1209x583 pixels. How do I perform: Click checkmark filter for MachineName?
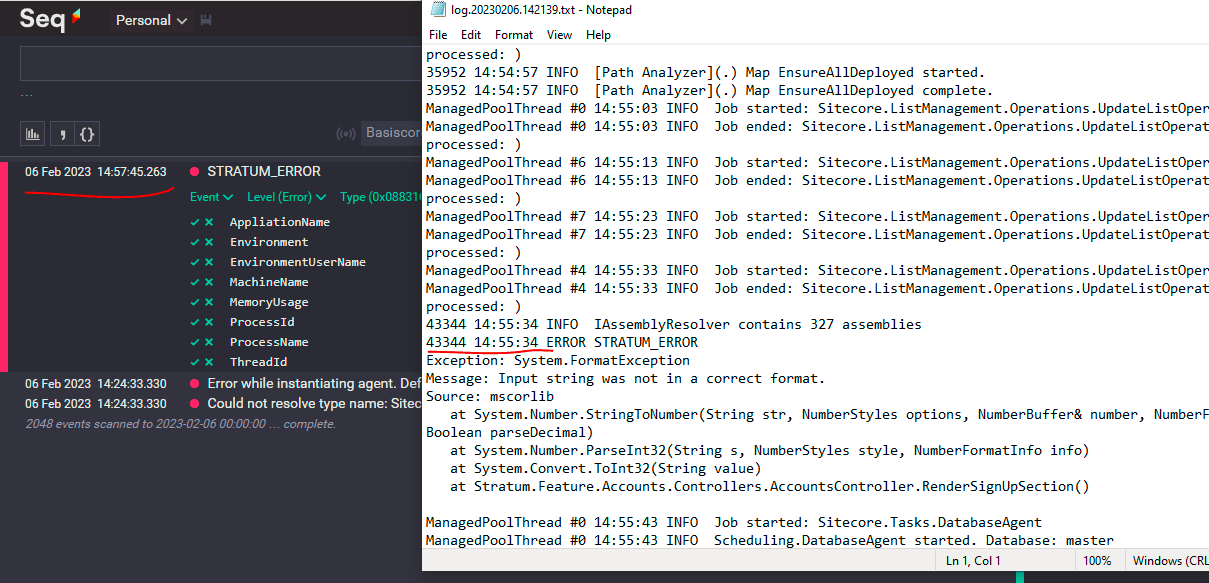coord(195,282)
